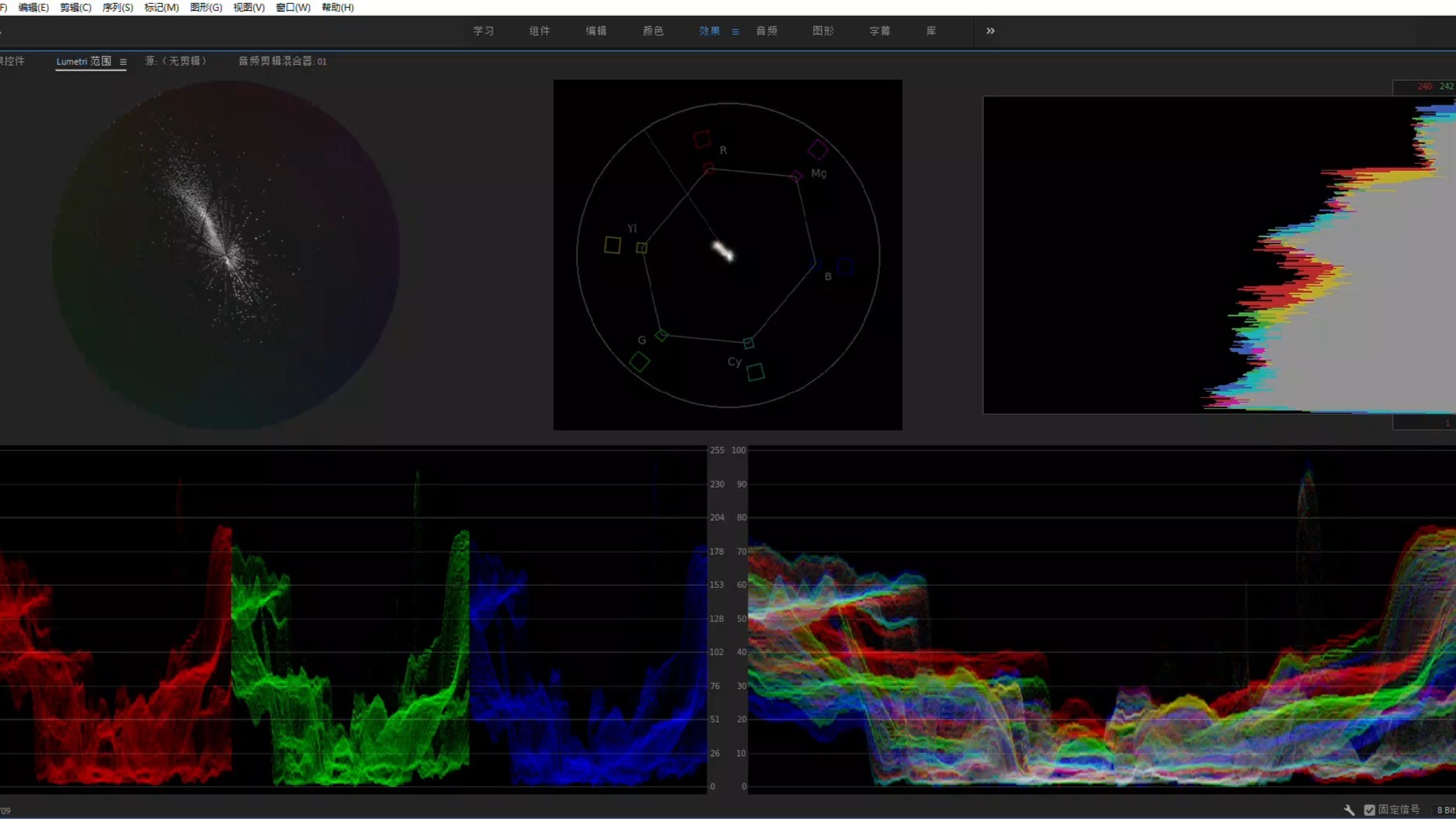Open the 源:(无剪辑) panel tab
The image size is (1456, 819).
tap(175, 61)
